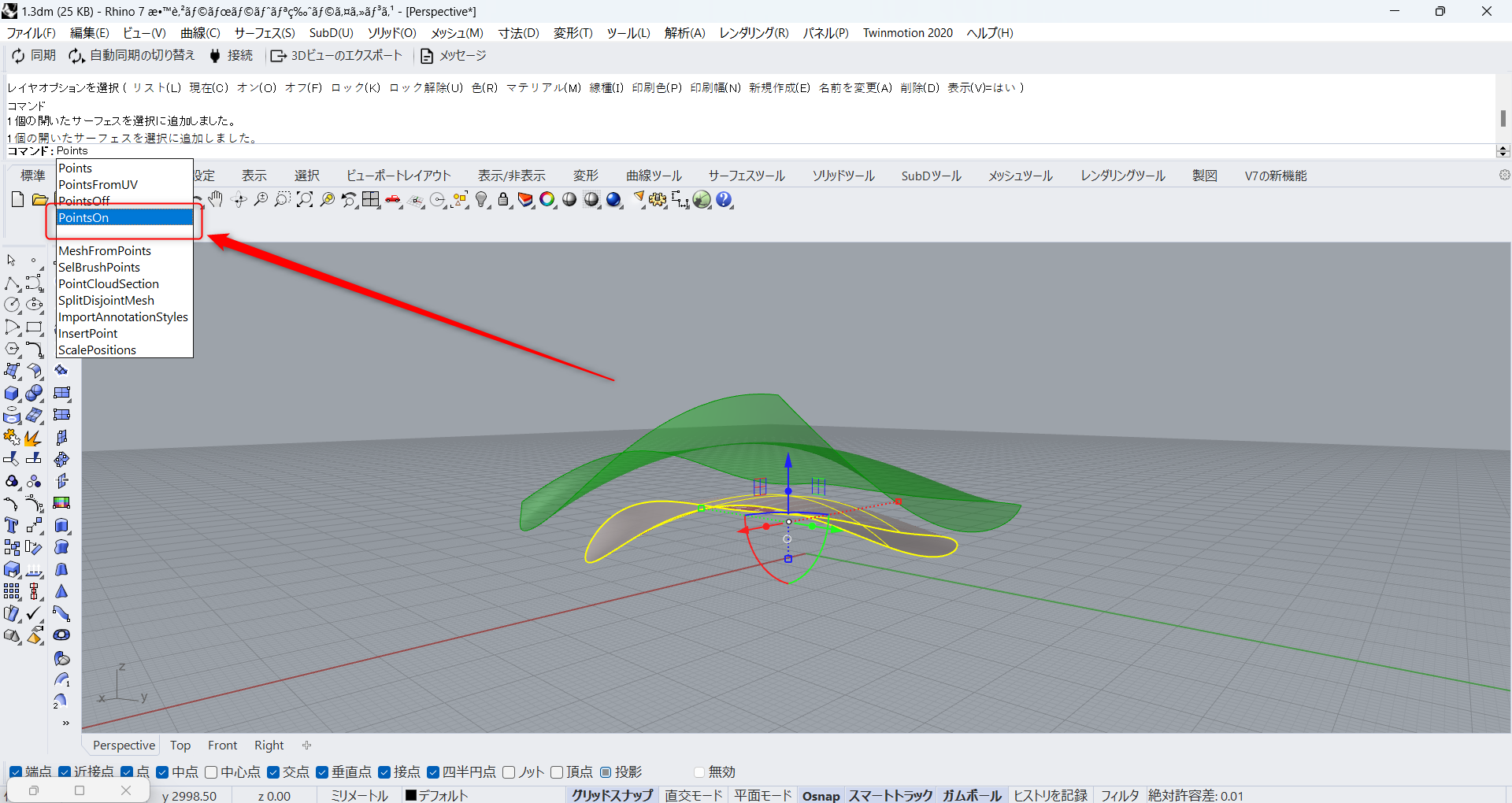Click the new file icon
This screenshot has height=803, width=1512.
[17, 199]
